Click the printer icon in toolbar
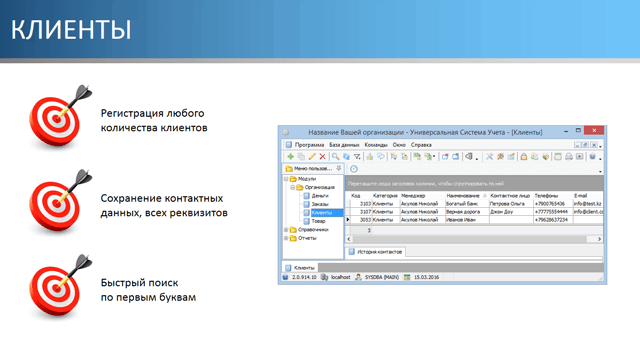The image size is (640, 360). coord(569,157)
